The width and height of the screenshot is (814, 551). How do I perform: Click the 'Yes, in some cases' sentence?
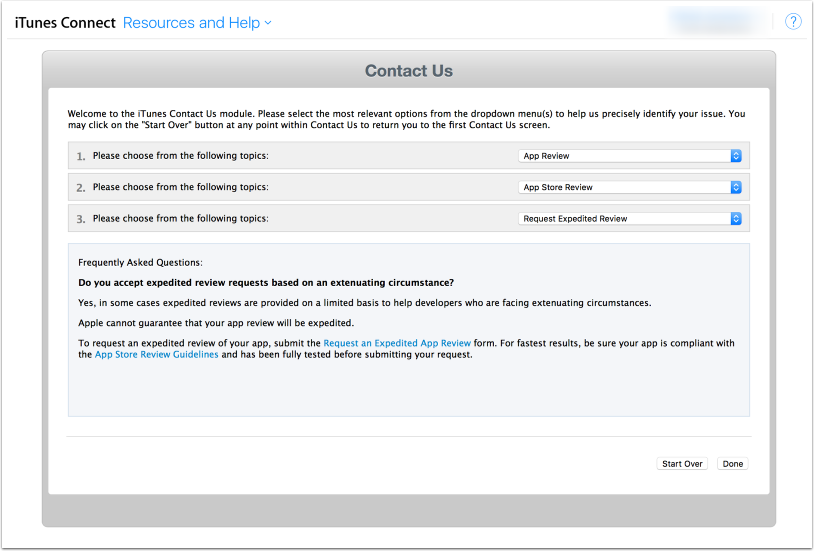point(364,303)
